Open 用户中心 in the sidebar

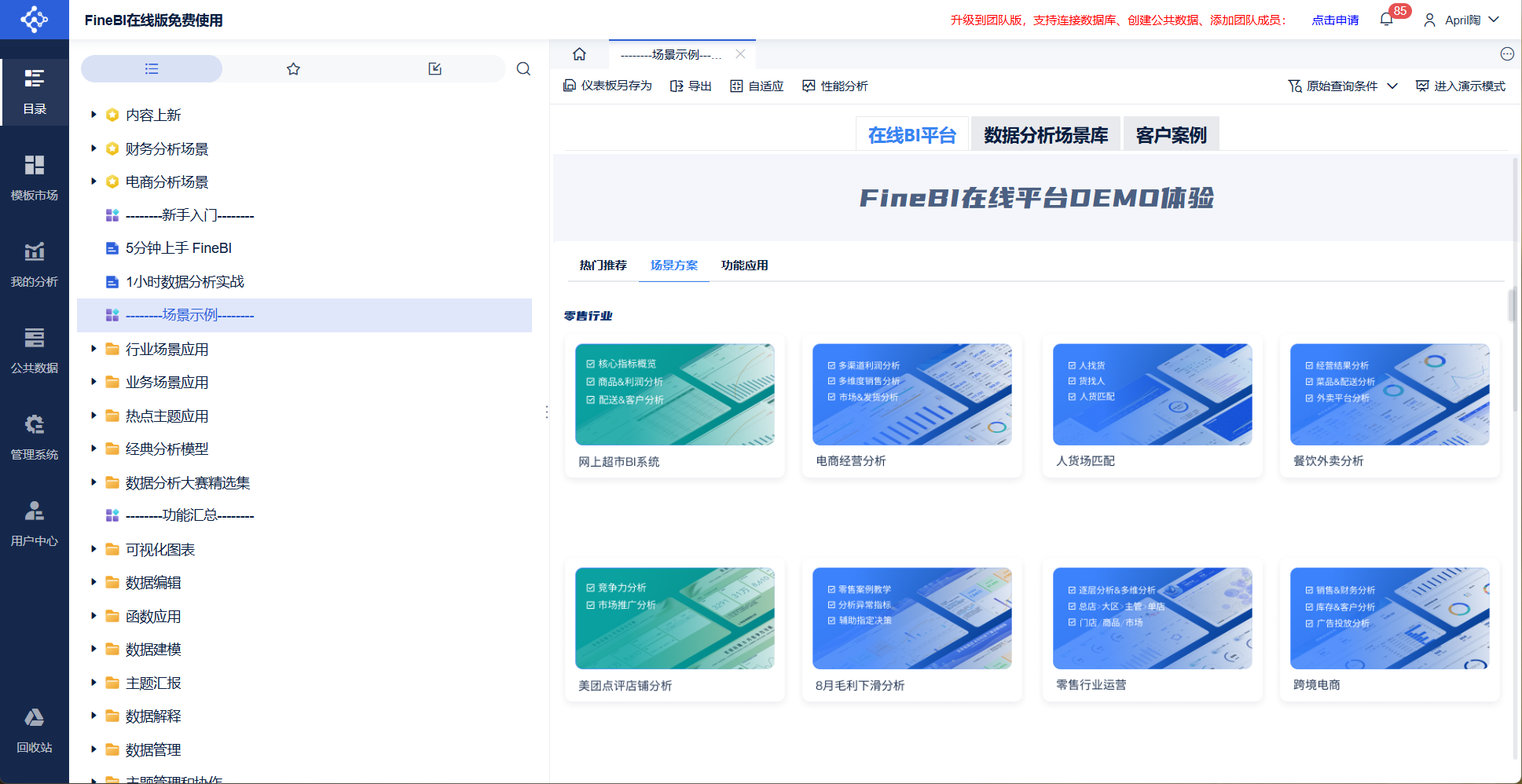pos(35,524)
